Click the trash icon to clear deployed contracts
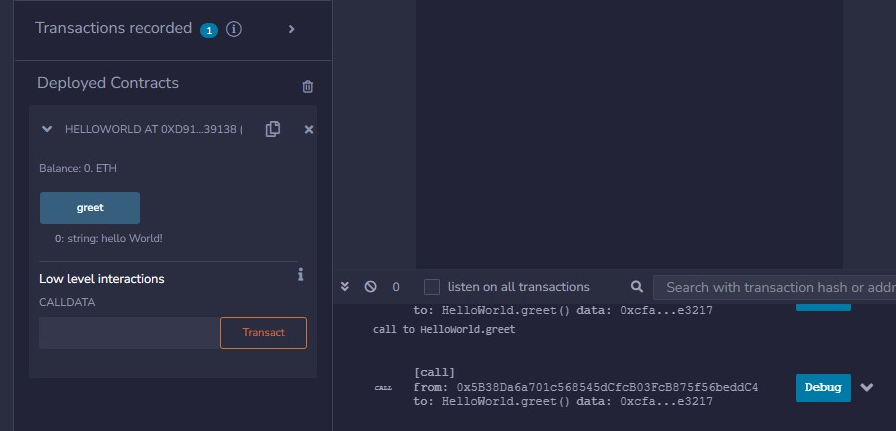 coord(308,86)
